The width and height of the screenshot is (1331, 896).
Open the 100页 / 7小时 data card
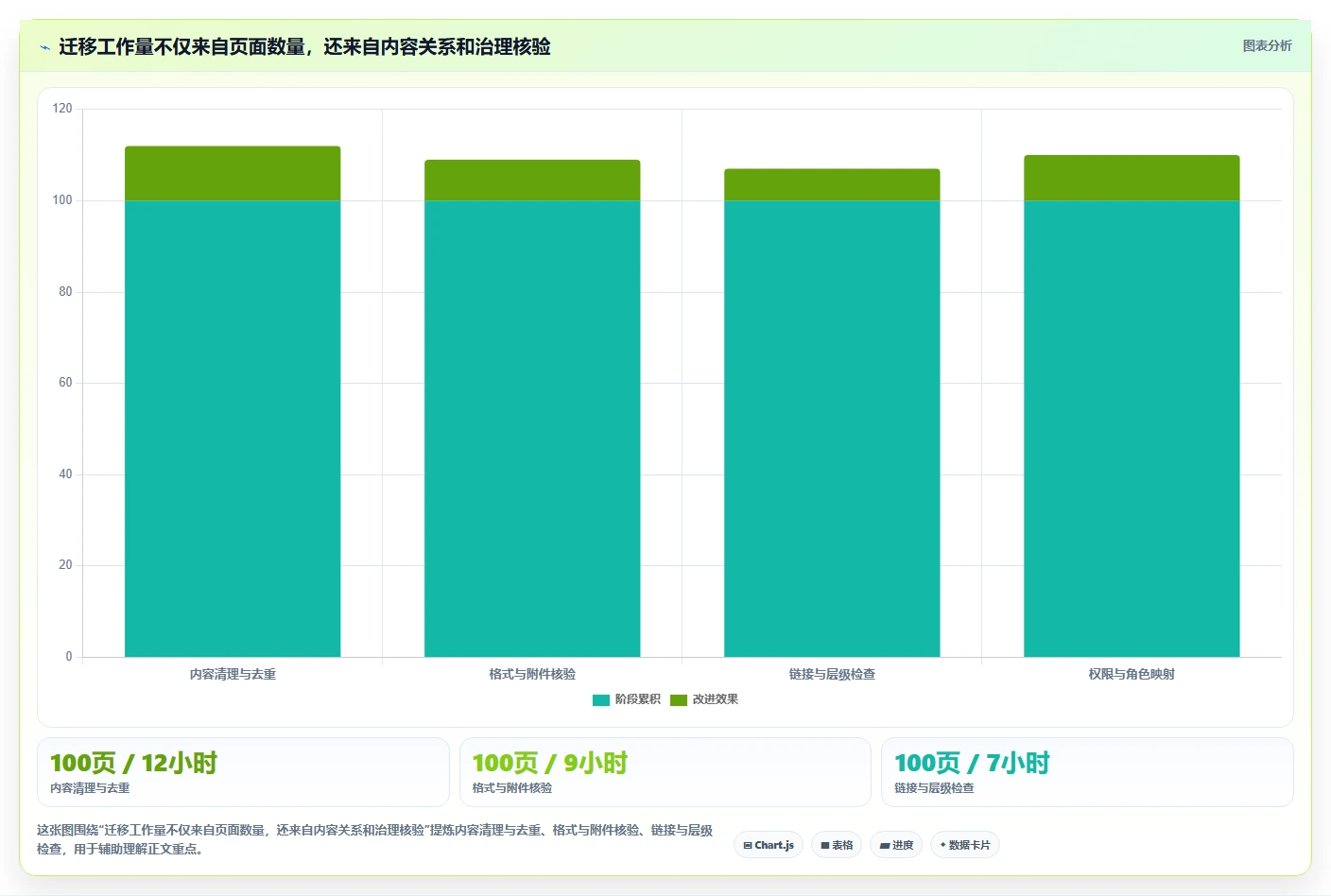pos(1087,772)
